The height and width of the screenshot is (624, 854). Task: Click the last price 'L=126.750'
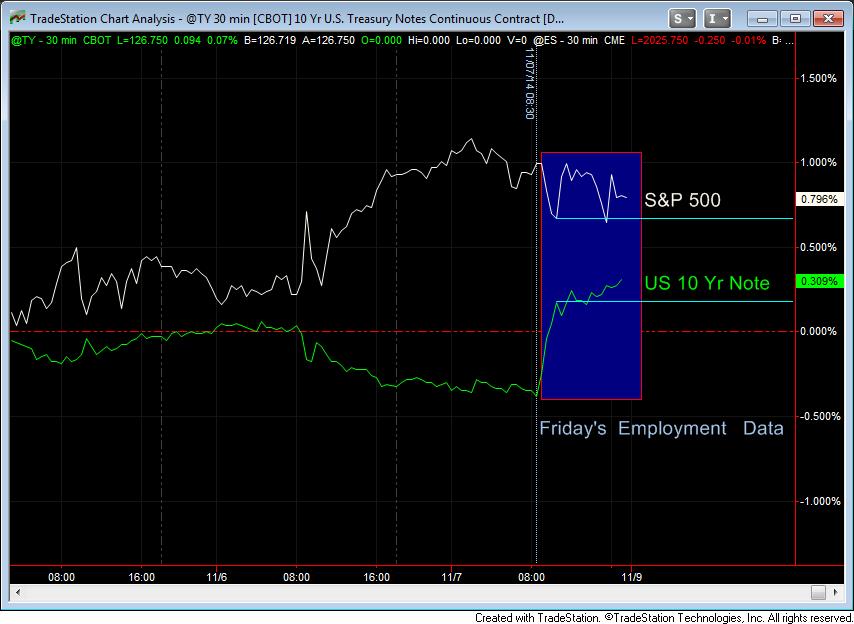click(143, 40)
